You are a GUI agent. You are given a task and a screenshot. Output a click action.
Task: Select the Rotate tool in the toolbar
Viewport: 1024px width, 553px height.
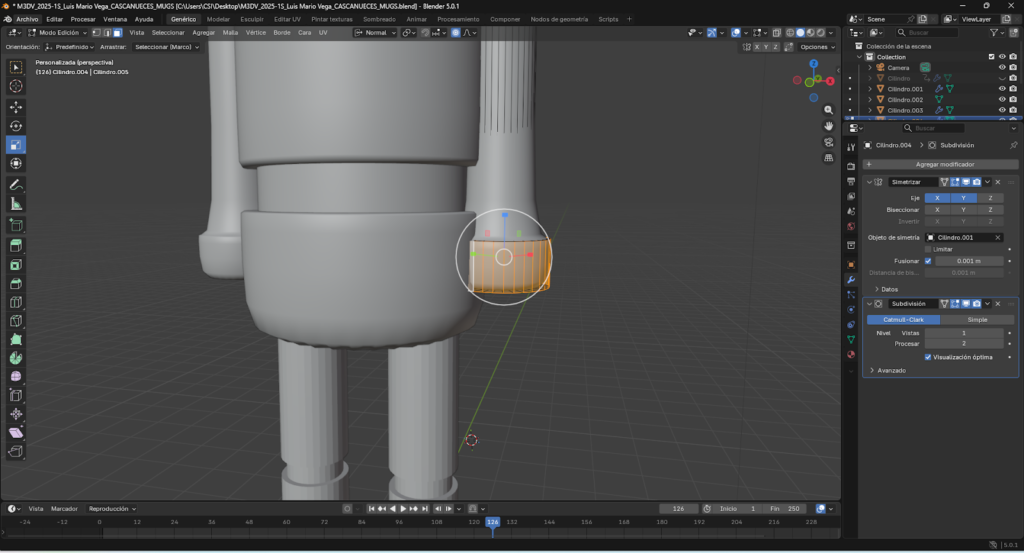16,126
